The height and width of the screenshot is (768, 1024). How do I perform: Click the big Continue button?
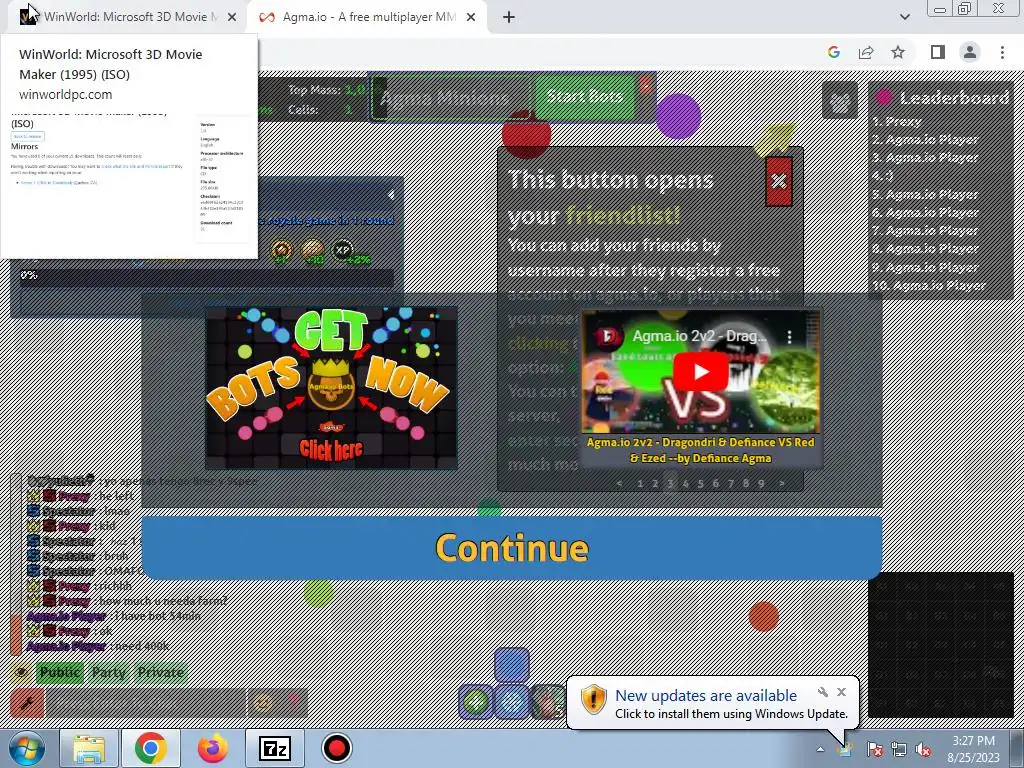click(x=511, y=547)
